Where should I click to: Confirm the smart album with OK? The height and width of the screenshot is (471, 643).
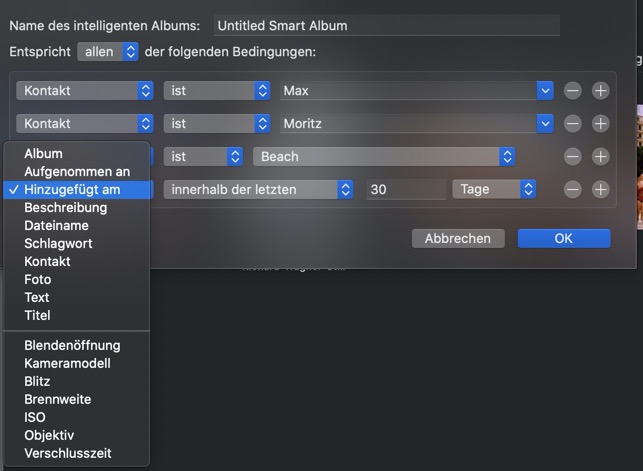[x=563, y=238]
